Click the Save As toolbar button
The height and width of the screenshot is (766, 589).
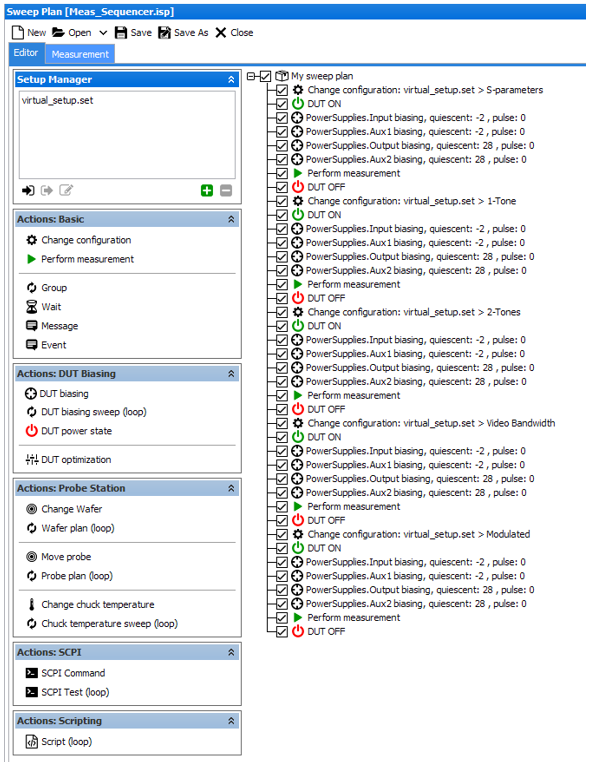[184, 33]
